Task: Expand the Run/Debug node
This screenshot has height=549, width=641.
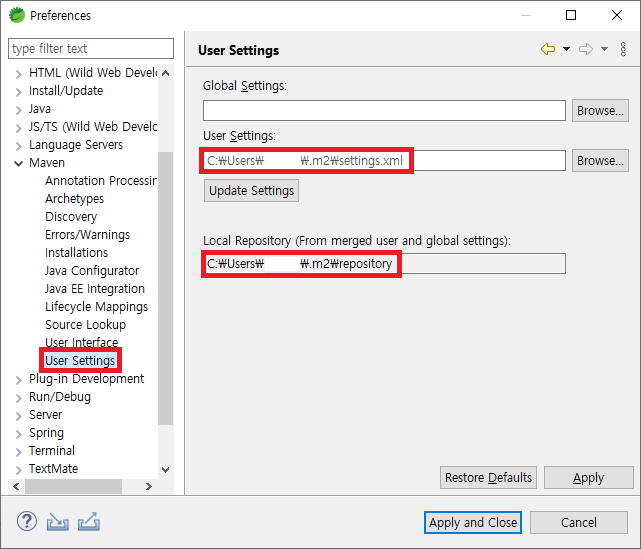Action: pos(18,398)
